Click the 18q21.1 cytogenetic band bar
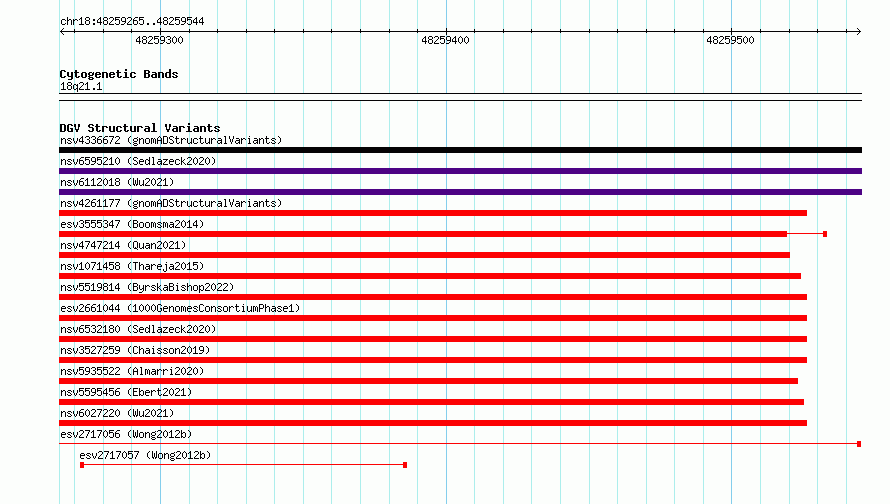Viewport: 890px width, 504px height. coord(460,97)
